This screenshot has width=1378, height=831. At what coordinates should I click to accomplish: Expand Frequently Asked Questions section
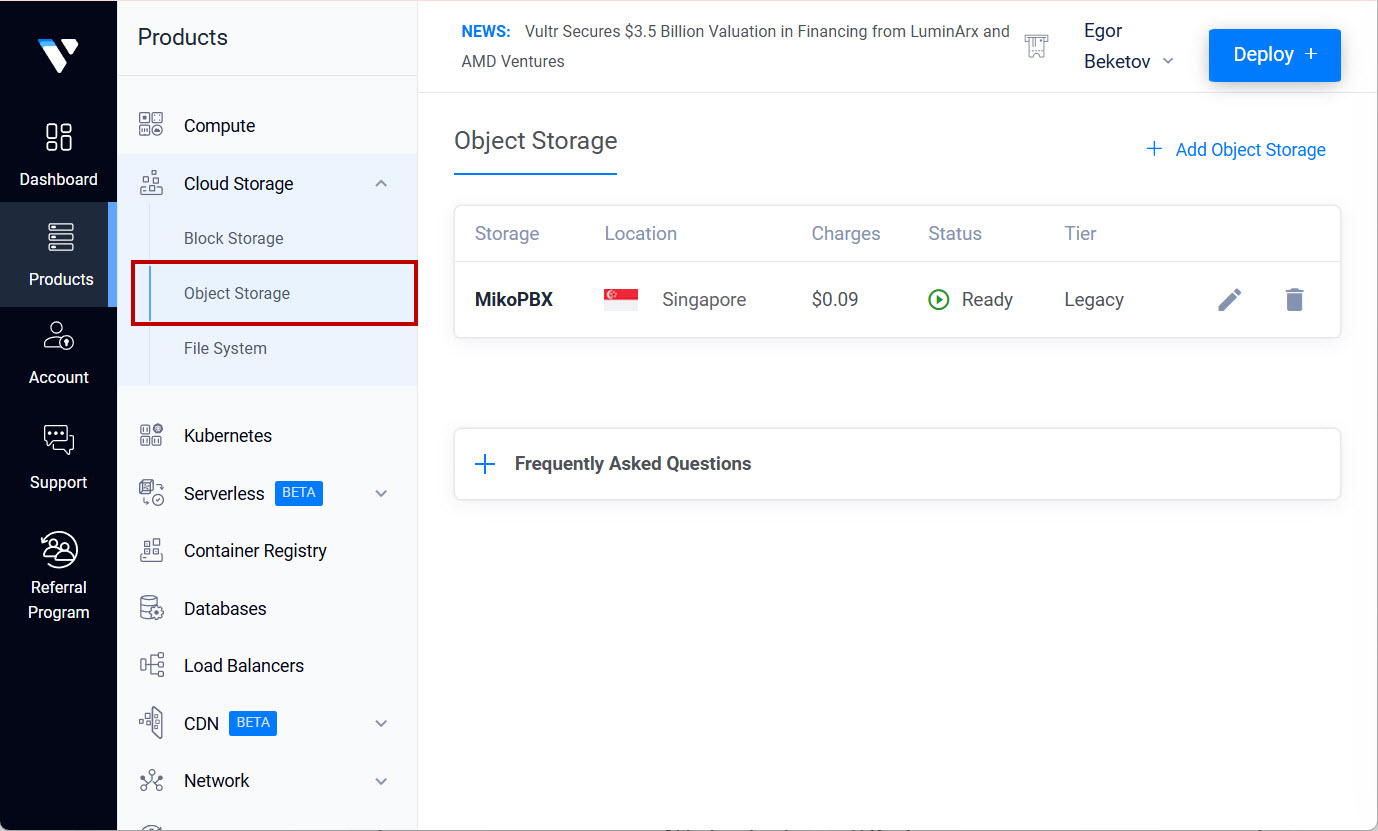[485, 464]
